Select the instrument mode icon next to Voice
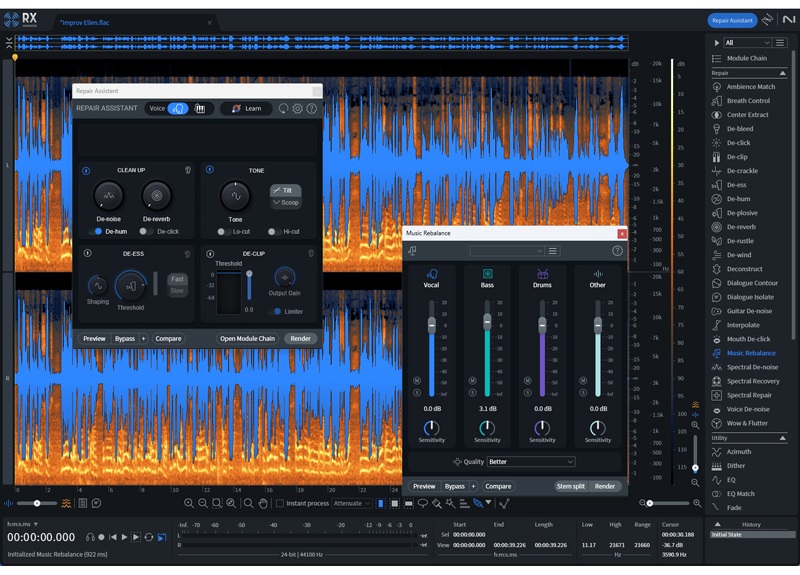This screenshot has height=575, width=800. click(x=200, y=108)
